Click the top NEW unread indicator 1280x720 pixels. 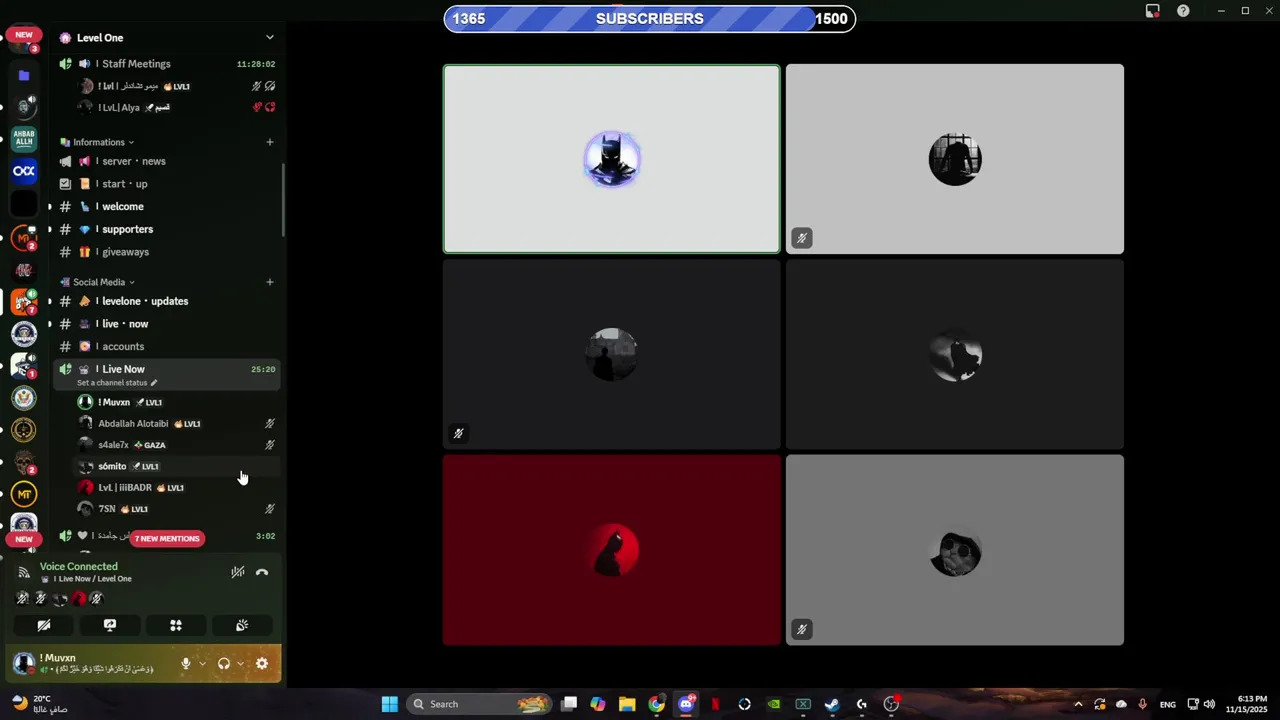[24, 35]
